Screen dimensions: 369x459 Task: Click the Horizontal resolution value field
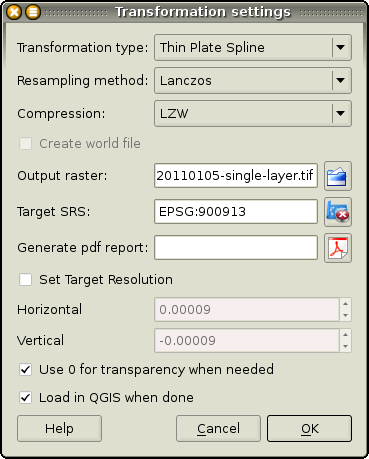pos(247,310)
